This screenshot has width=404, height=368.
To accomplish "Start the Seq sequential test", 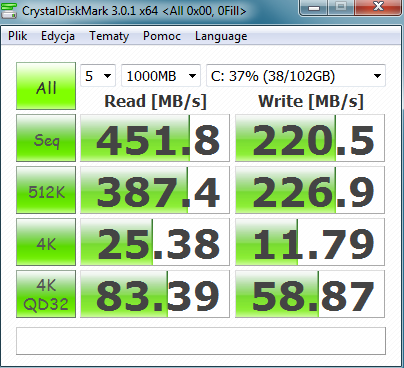I will (46, 138).
